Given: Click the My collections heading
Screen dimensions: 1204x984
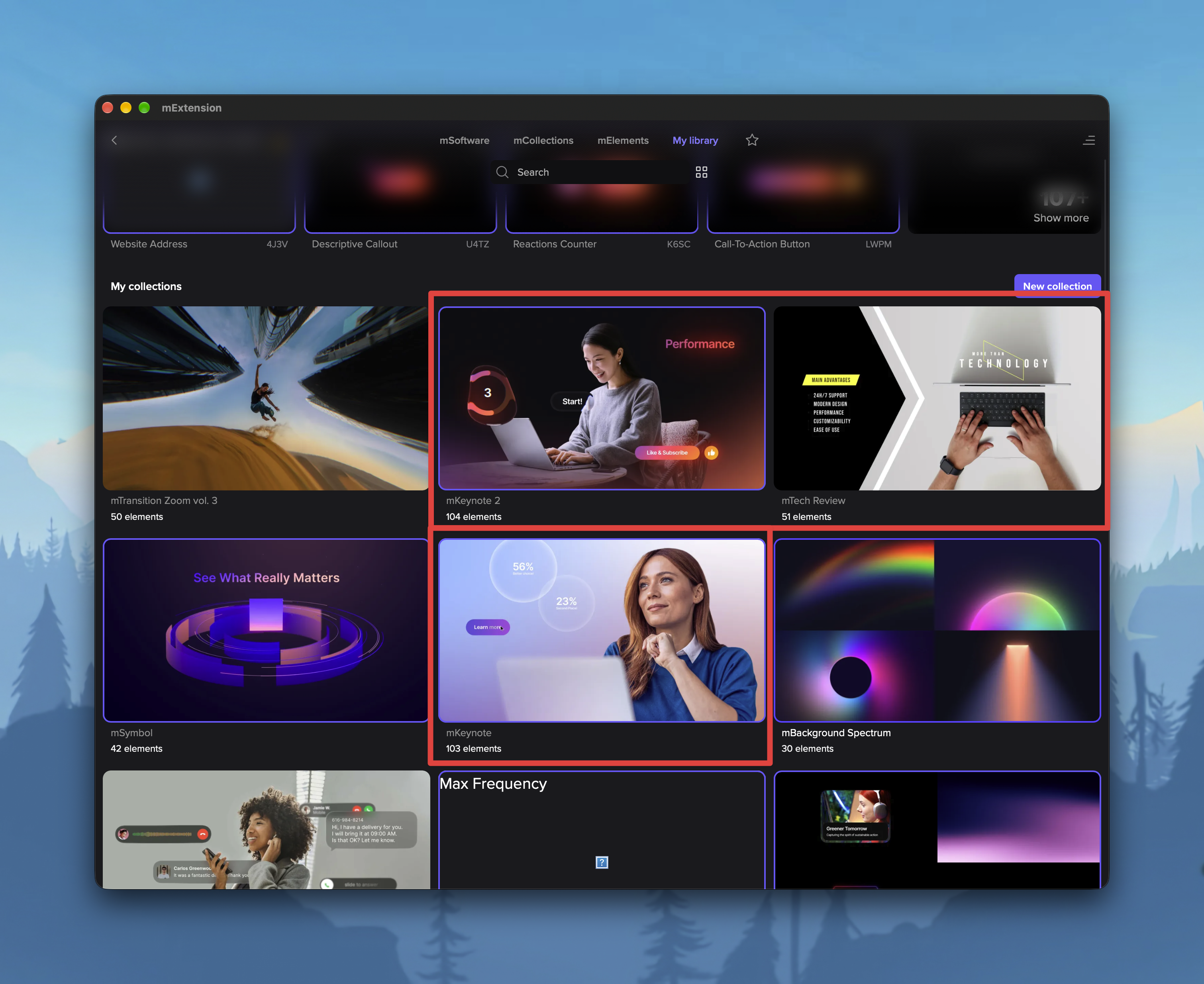Looking at the screenshot, I should point(146,286).
